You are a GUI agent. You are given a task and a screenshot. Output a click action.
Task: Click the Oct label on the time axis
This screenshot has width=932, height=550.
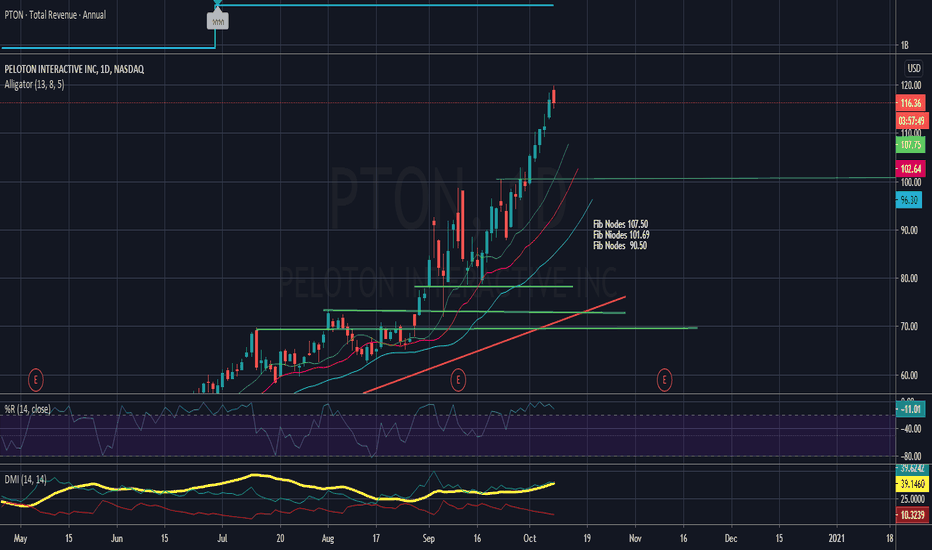pyautogui.click(x=530, y=538)
